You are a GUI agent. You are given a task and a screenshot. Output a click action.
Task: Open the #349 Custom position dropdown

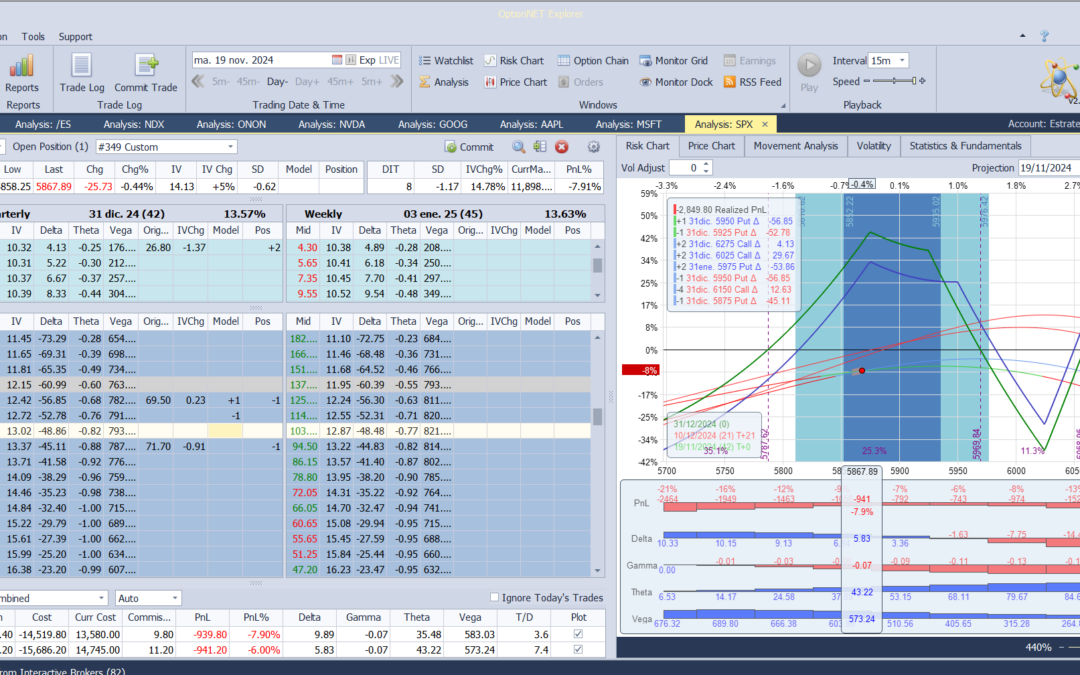coord(231,147)
